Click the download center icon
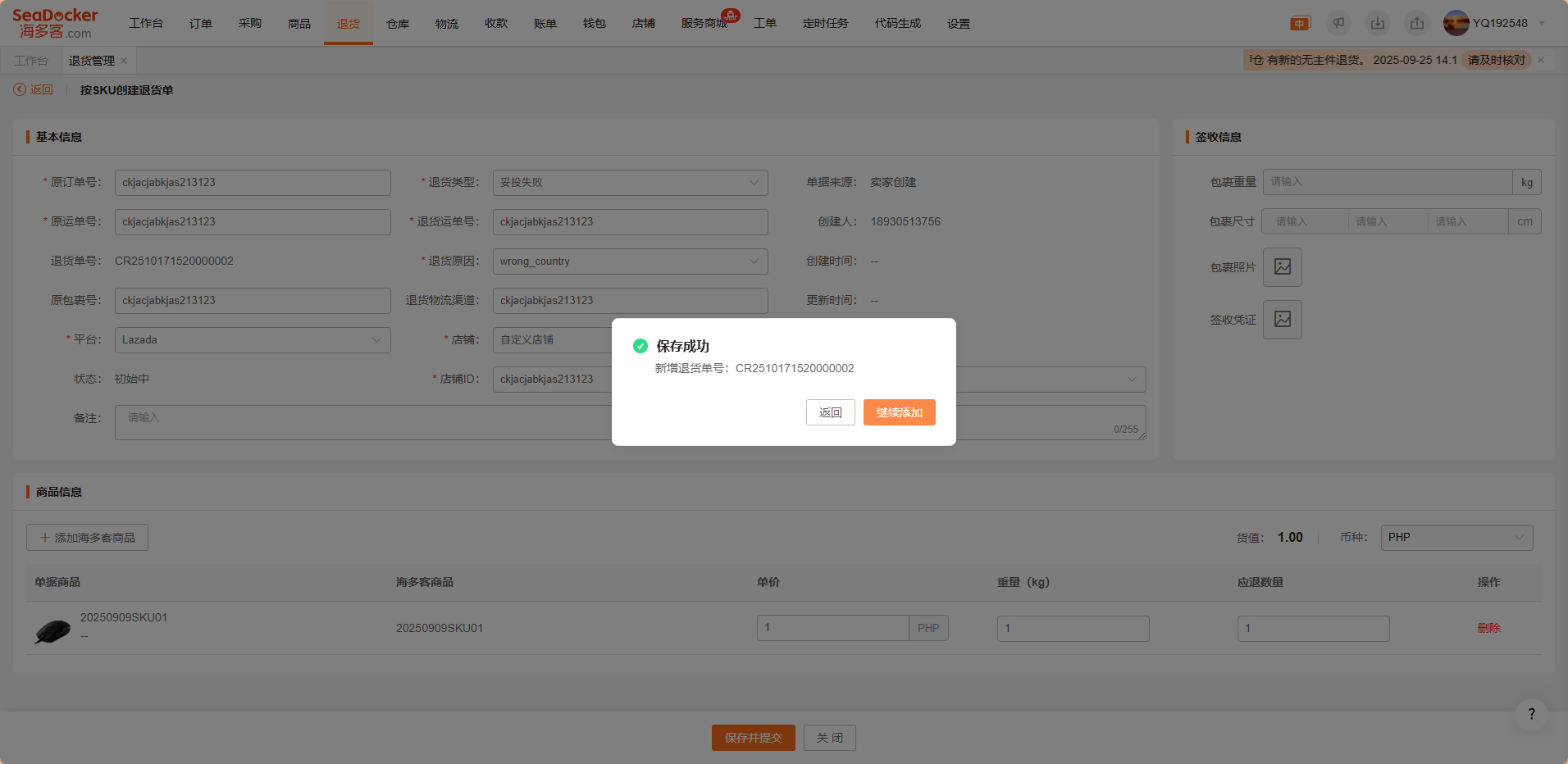The height and width of the screenshot is (764, 1568). click(1378, 24)
